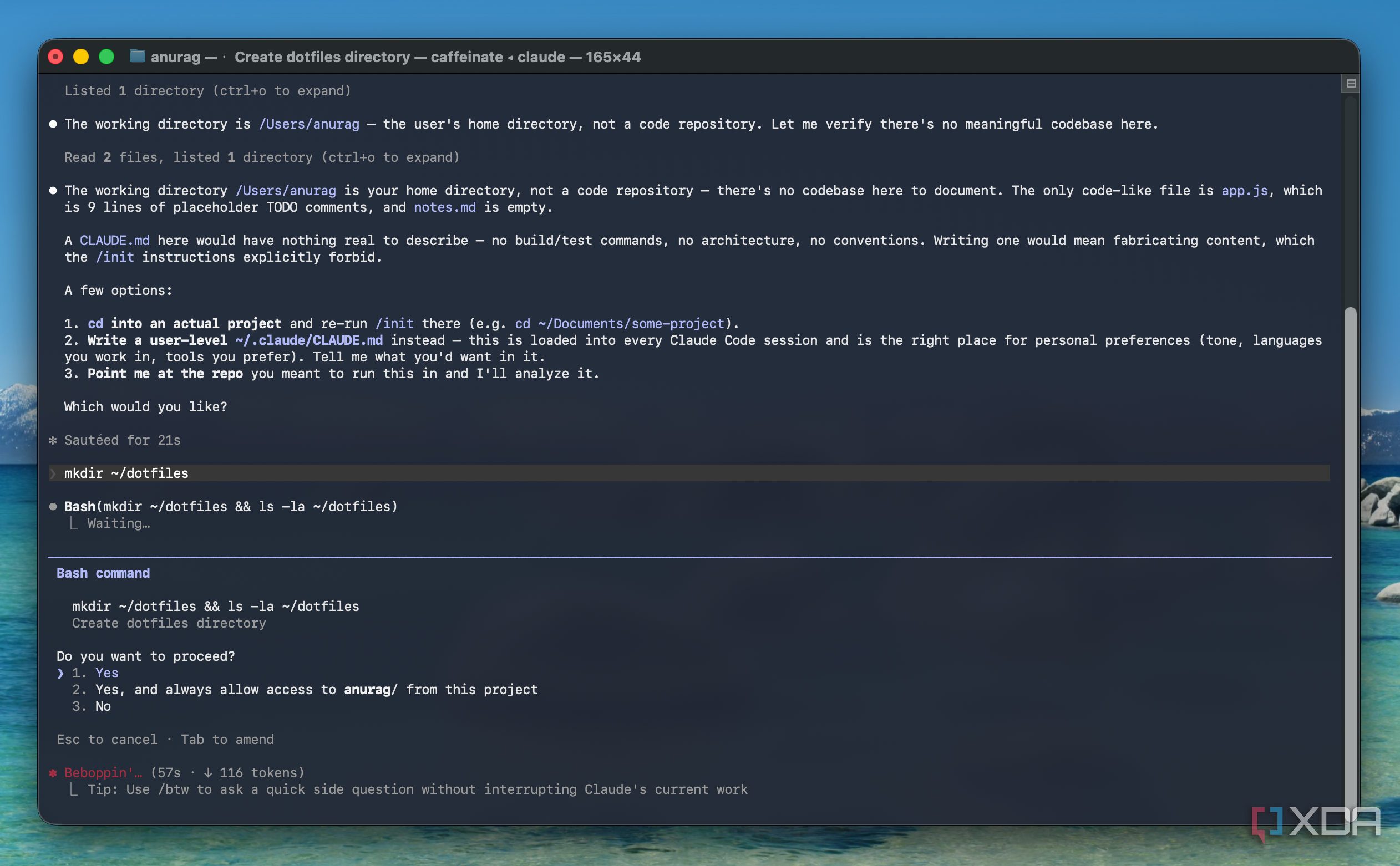Select option "3. No" to decline
Image resolution: width=1400 pixels, height=866 pixels.
pyautogui.click(x=92, y=706)
